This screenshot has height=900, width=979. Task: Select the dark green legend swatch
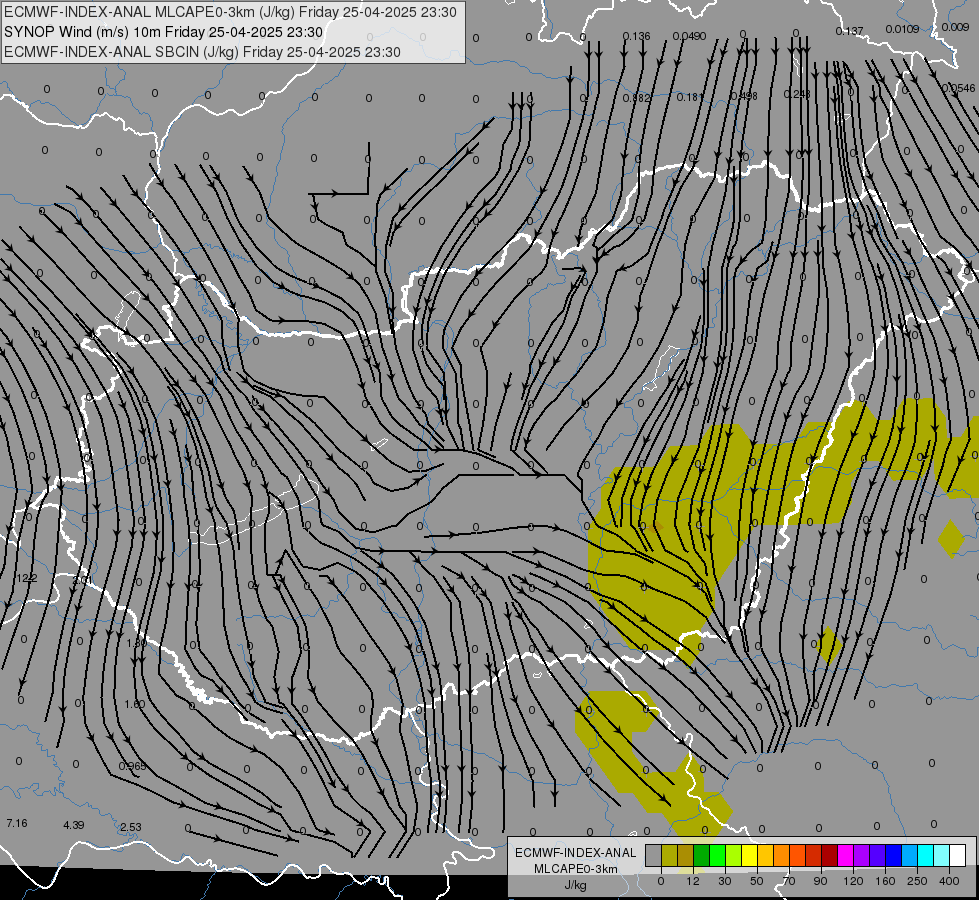click(x=702, y=855)
